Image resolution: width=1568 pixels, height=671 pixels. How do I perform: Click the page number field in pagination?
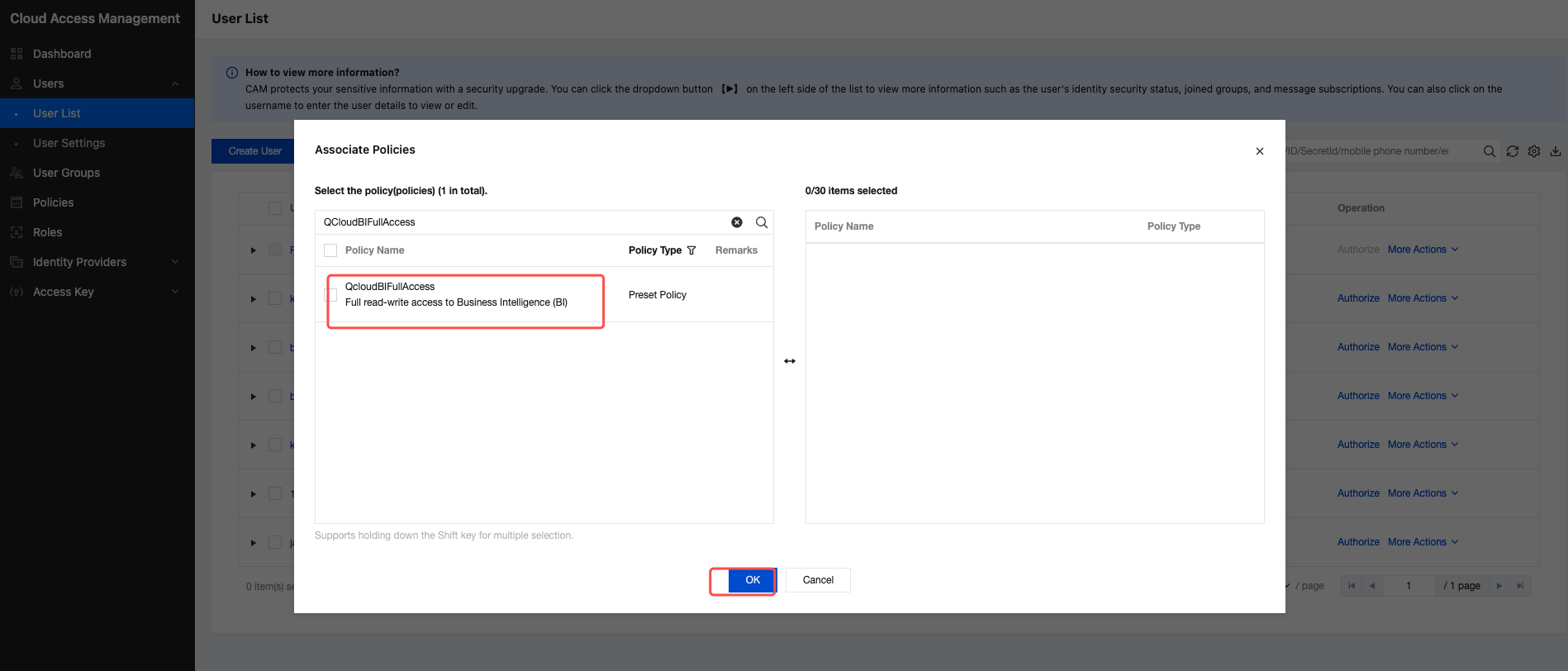(x=1409, y=586)
